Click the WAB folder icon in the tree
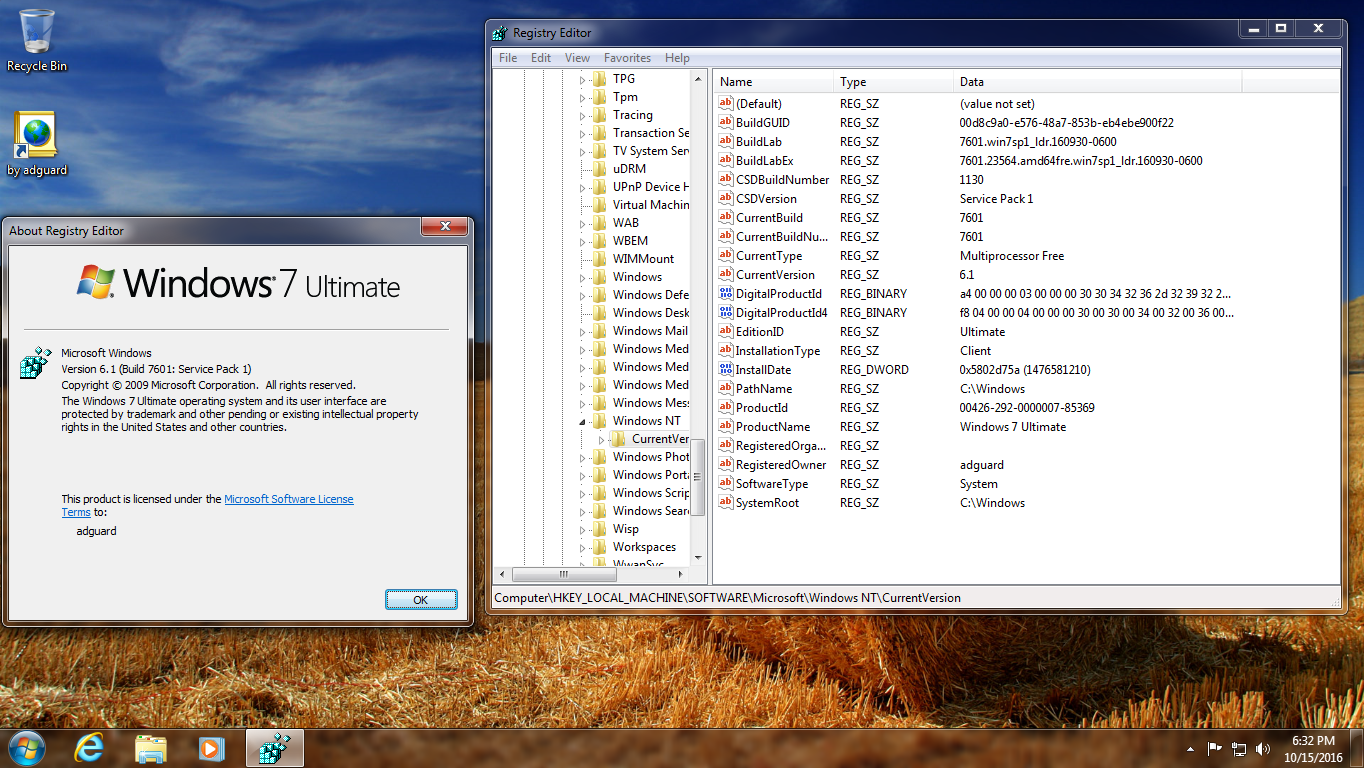 (599, 223)
